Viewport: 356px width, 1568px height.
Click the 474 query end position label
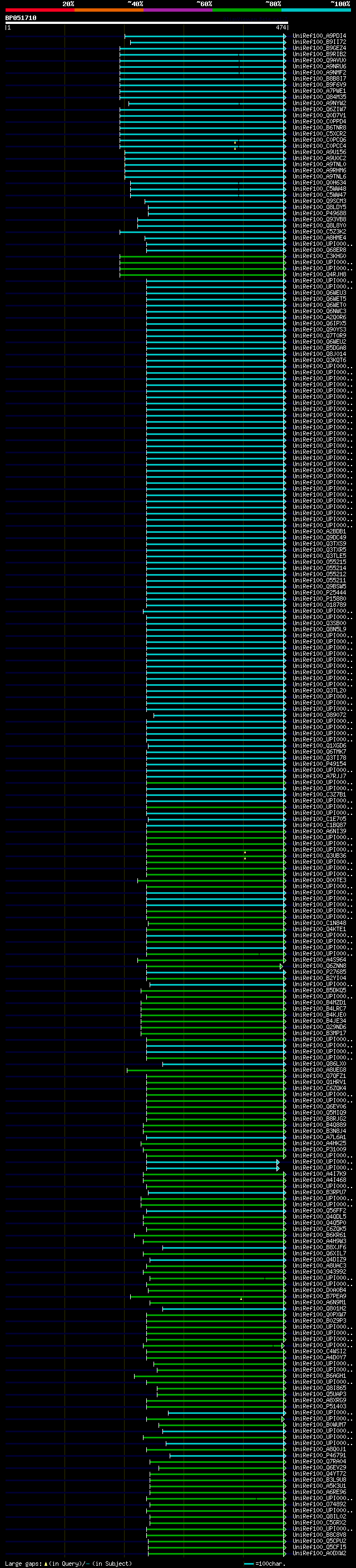click(x=280, y=27)
